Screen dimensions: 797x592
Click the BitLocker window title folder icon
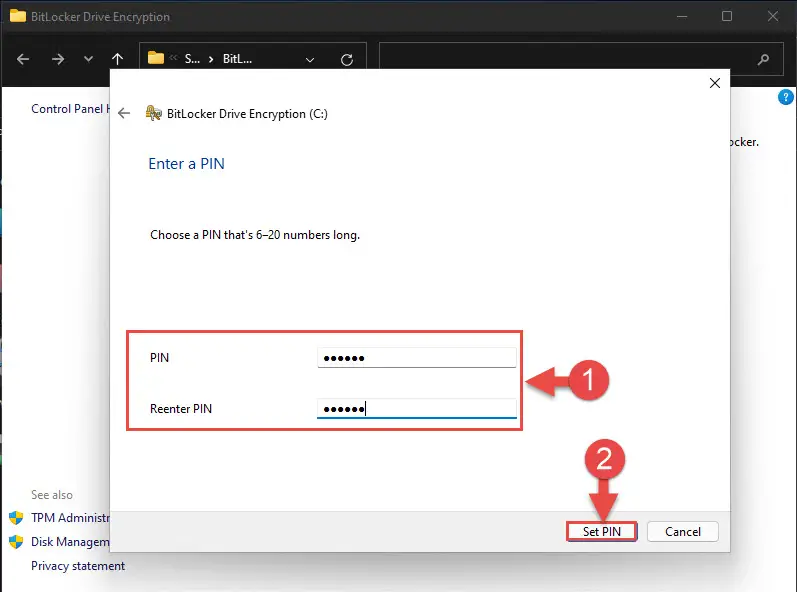(18, 16)
